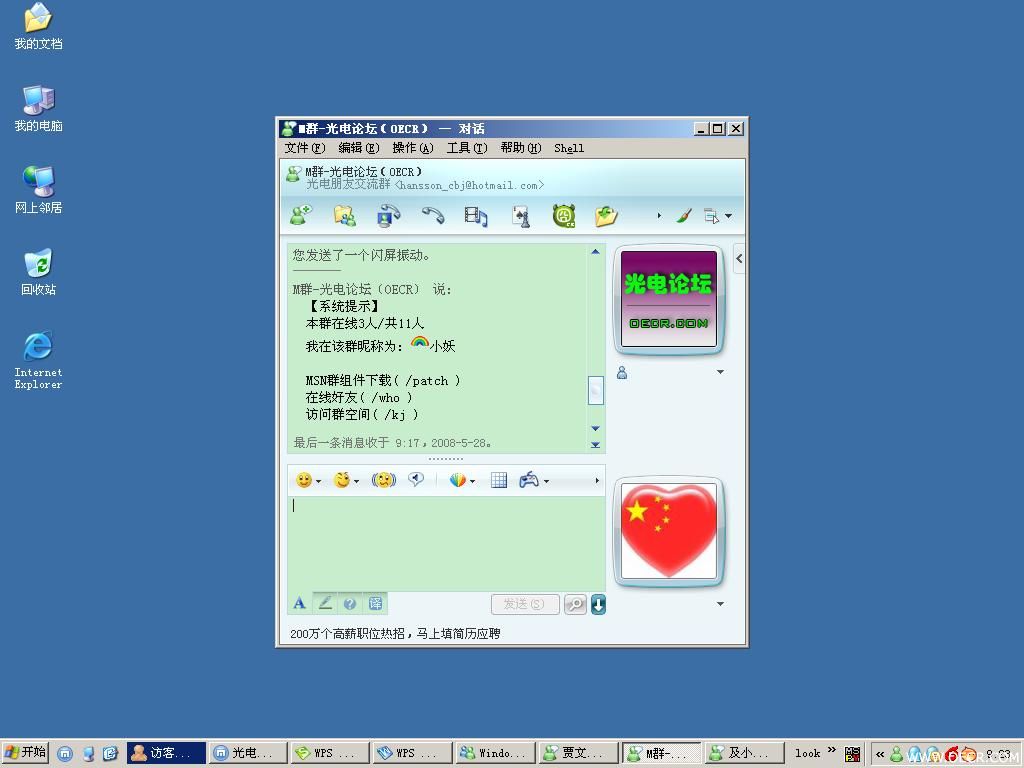1024x768 pixels.
Task: Click the invite contact icon in toolbar
Action: click(x=301, y=216)
